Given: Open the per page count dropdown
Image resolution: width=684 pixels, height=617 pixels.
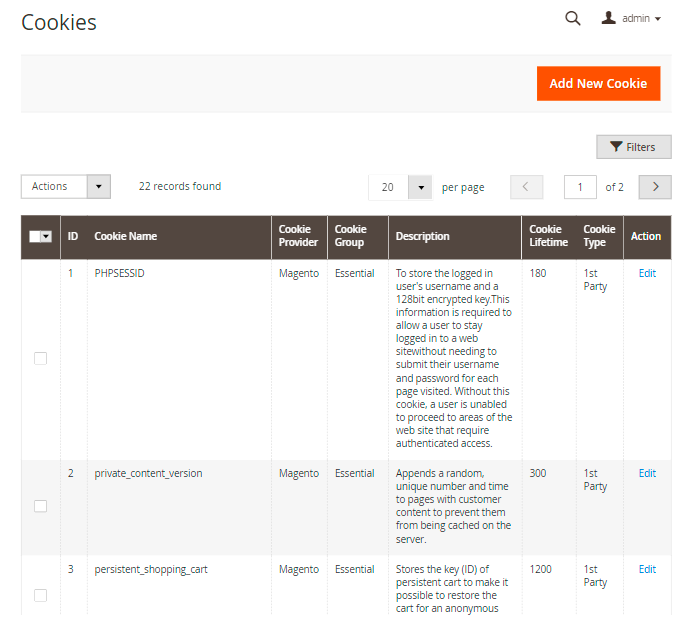Looking at the screenshot, I should coord(420,187).
